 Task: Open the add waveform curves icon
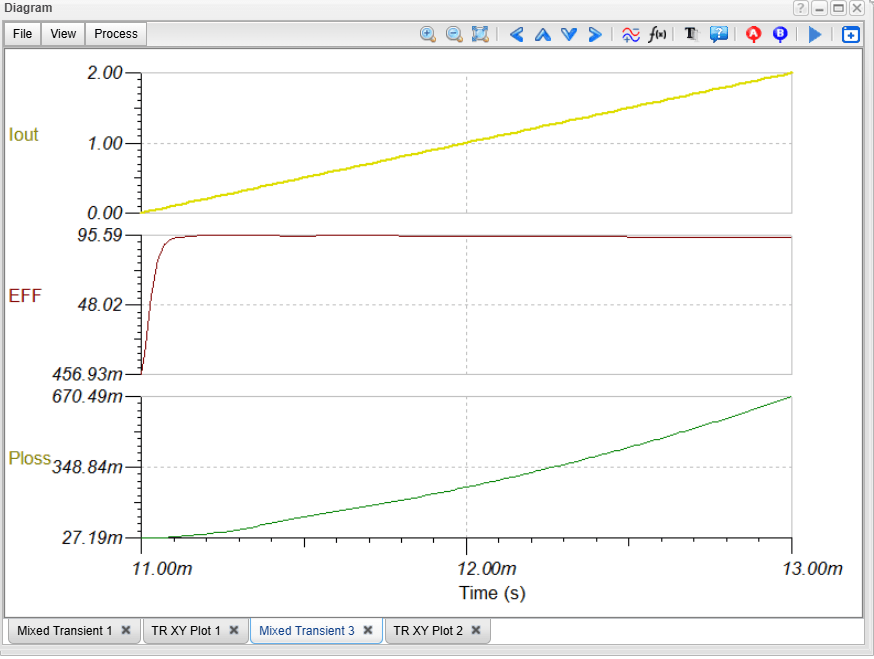631,34
